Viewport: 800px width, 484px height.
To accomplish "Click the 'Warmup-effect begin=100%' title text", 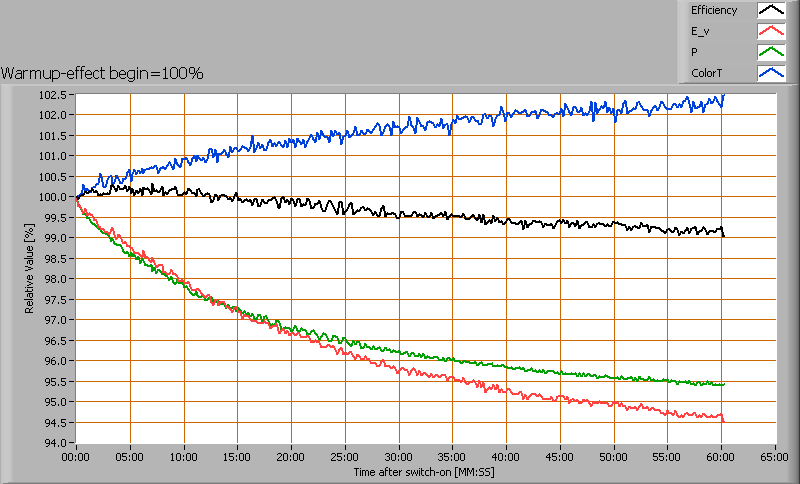I will click(102, 73).
